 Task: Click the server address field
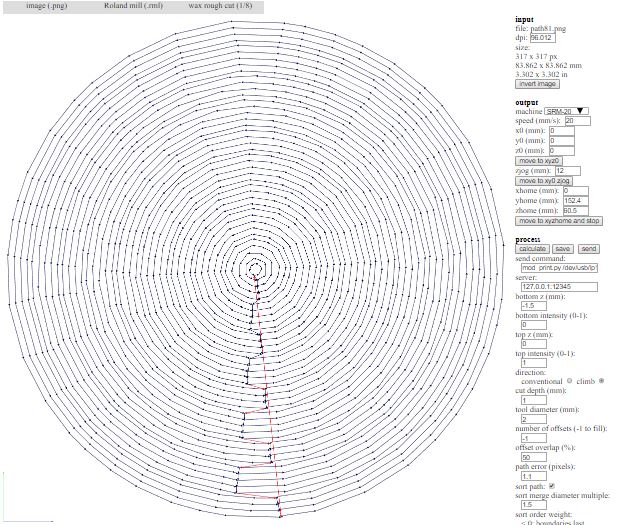[x=559, y=287]
